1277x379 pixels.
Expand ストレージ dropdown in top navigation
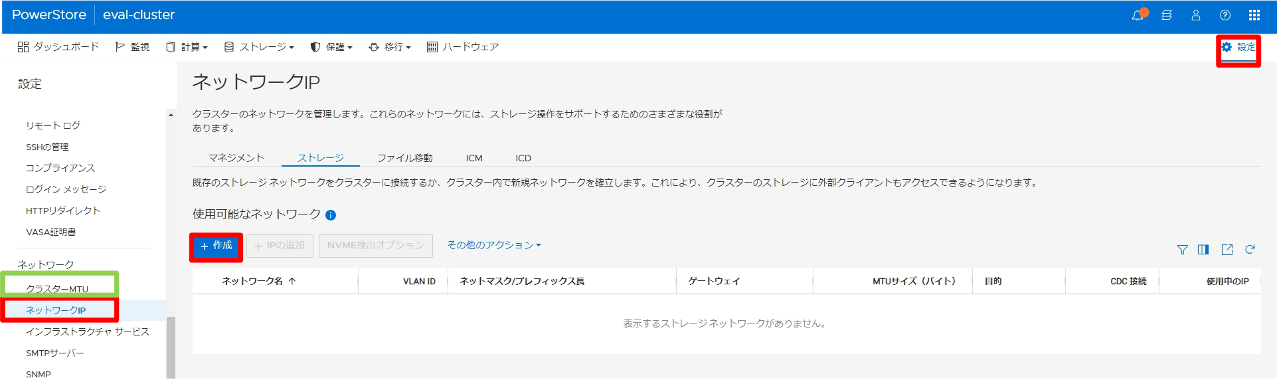(259, 47)
